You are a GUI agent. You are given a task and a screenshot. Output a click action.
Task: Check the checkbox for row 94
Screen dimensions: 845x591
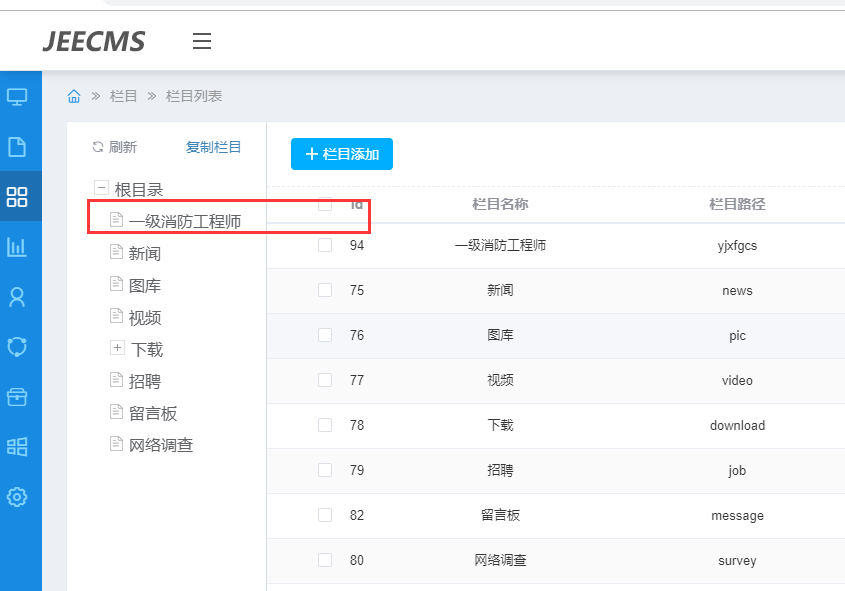point(324,245)
